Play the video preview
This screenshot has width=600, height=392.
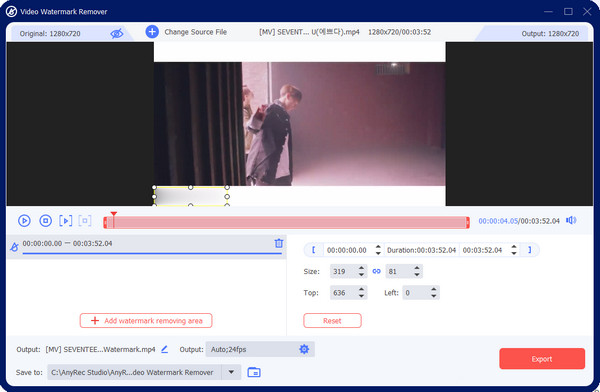coord(24,220)
